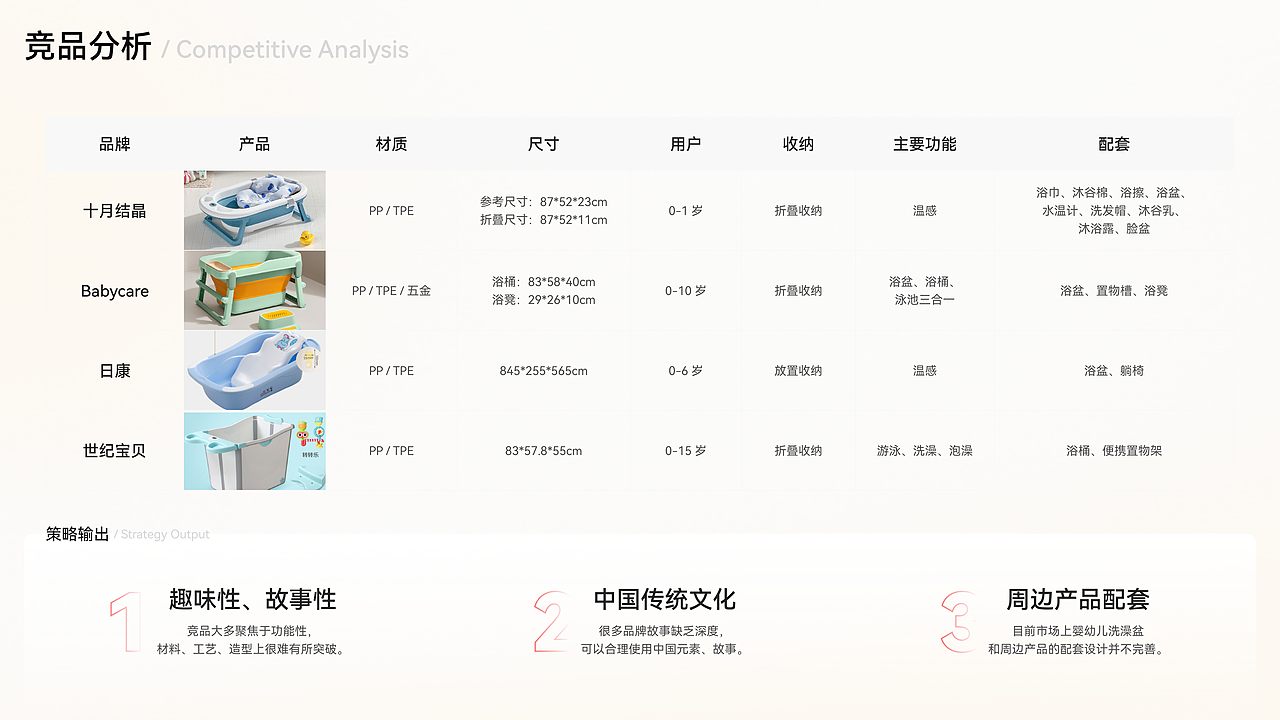Click the 目前市场上婴幼儿洗澡盆 description line
The width and height of the screenshot is (1280, 720).
(x=1078, y=631)
